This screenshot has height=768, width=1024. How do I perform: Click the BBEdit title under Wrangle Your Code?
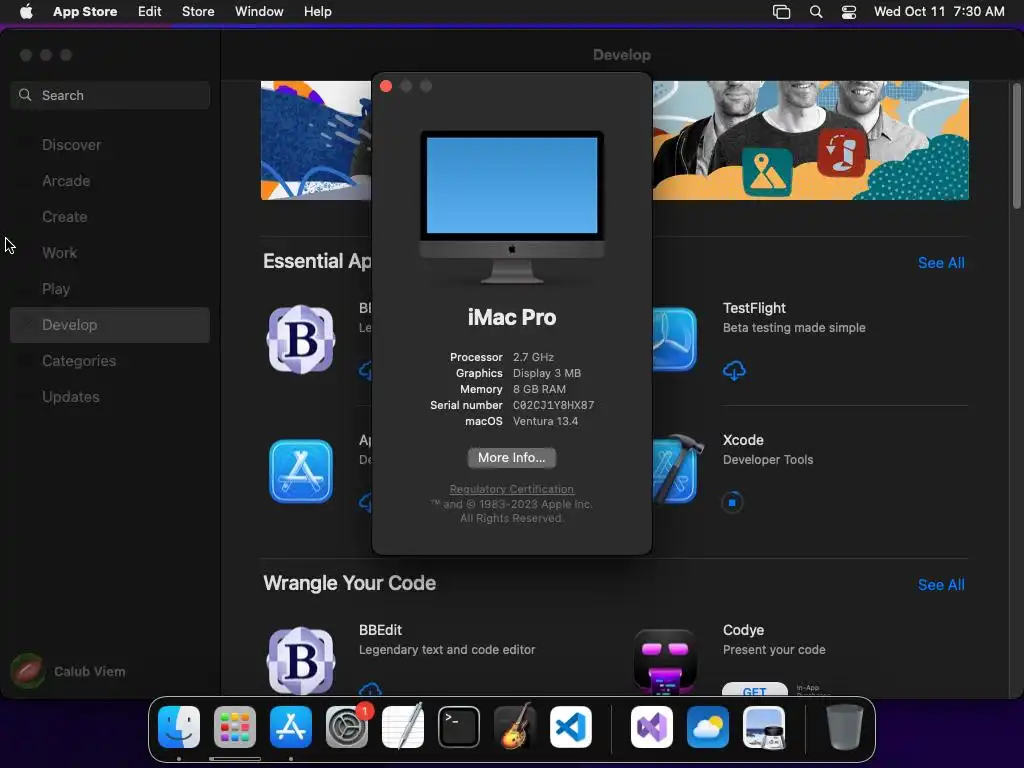[x=380, y=630]
